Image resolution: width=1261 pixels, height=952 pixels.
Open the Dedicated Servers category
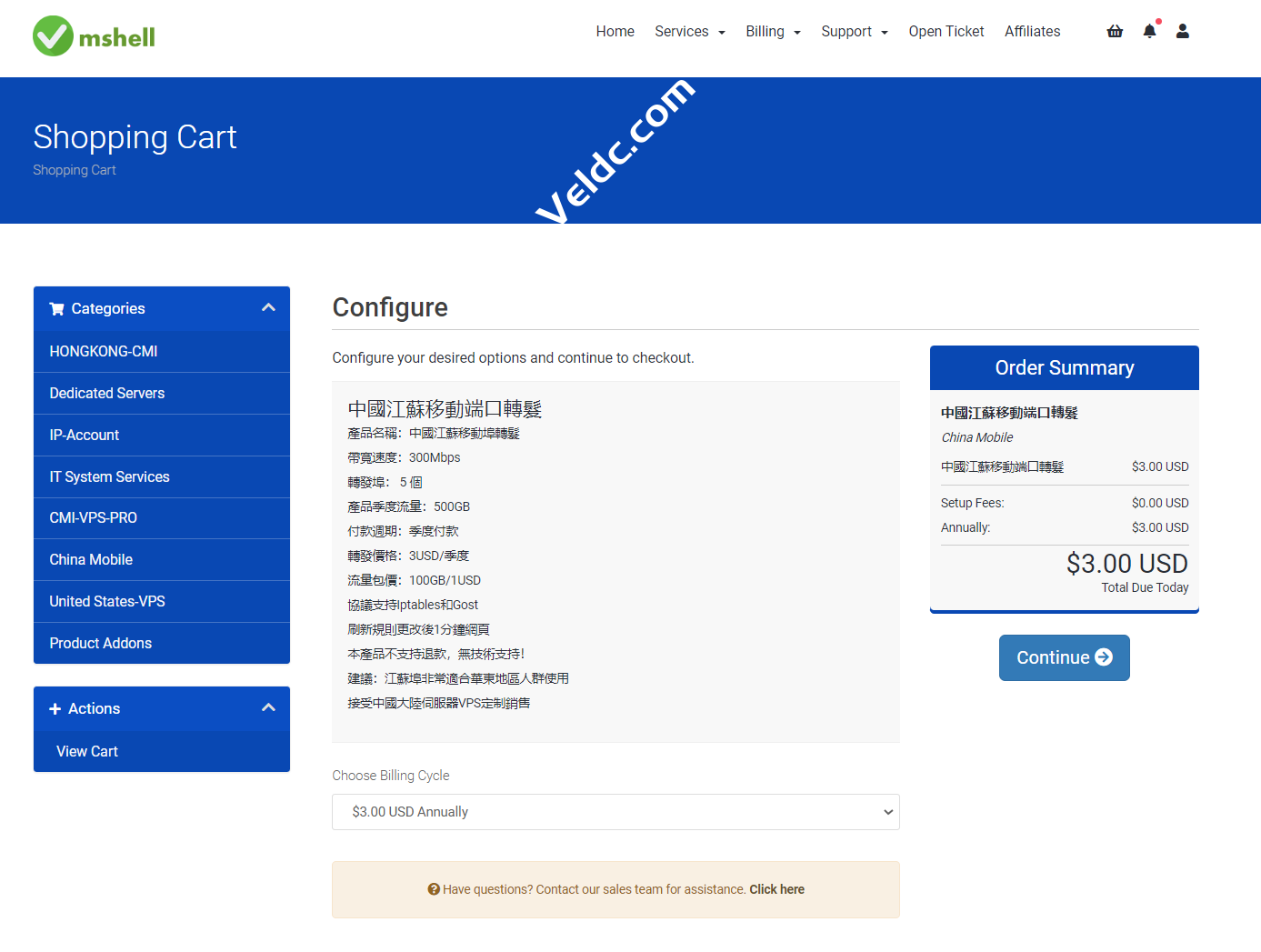click(x=107, y=394)
